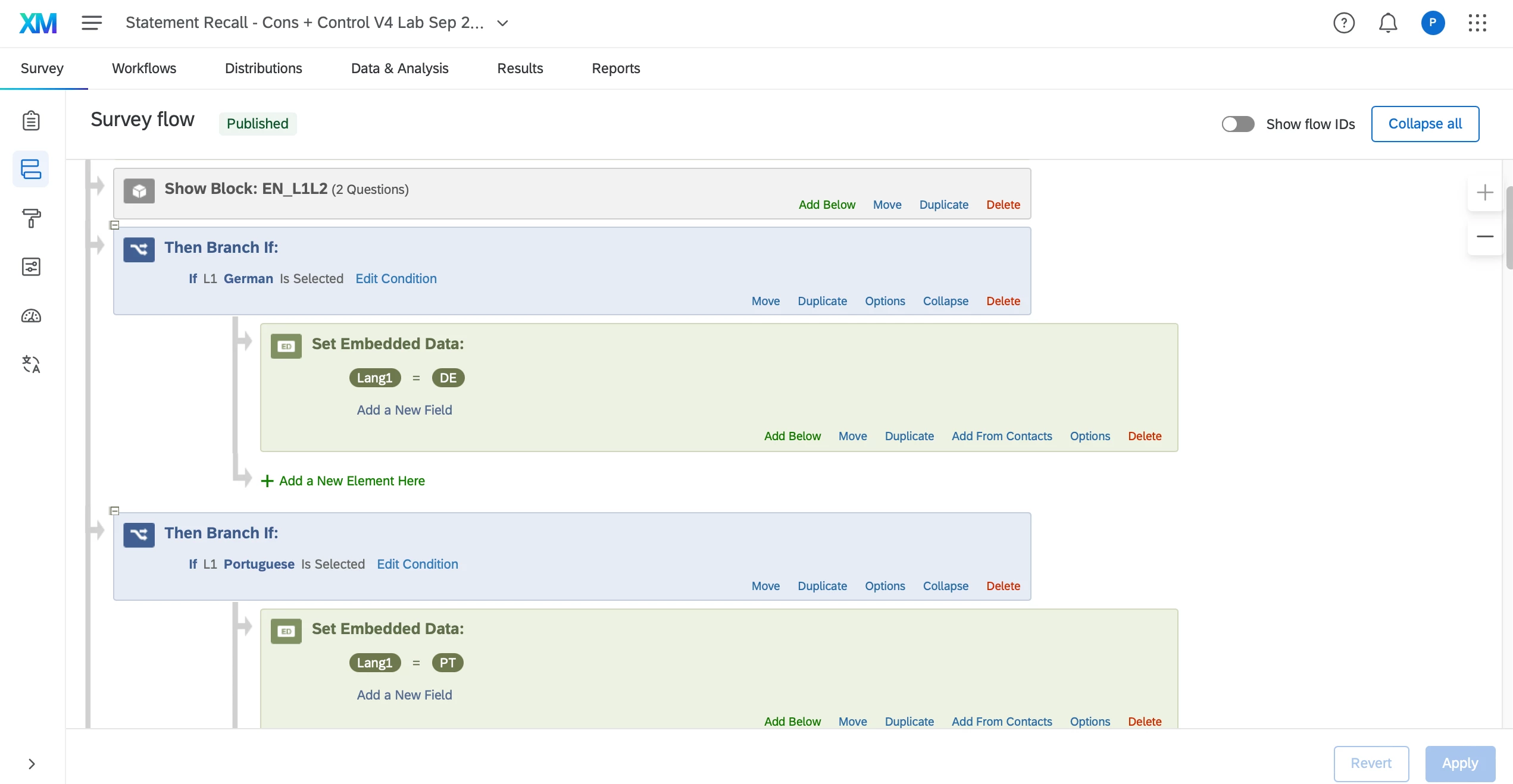Screen dimensions: 1513x784
Task: Open the help question mark icon
Action: tap(1344, 23)
